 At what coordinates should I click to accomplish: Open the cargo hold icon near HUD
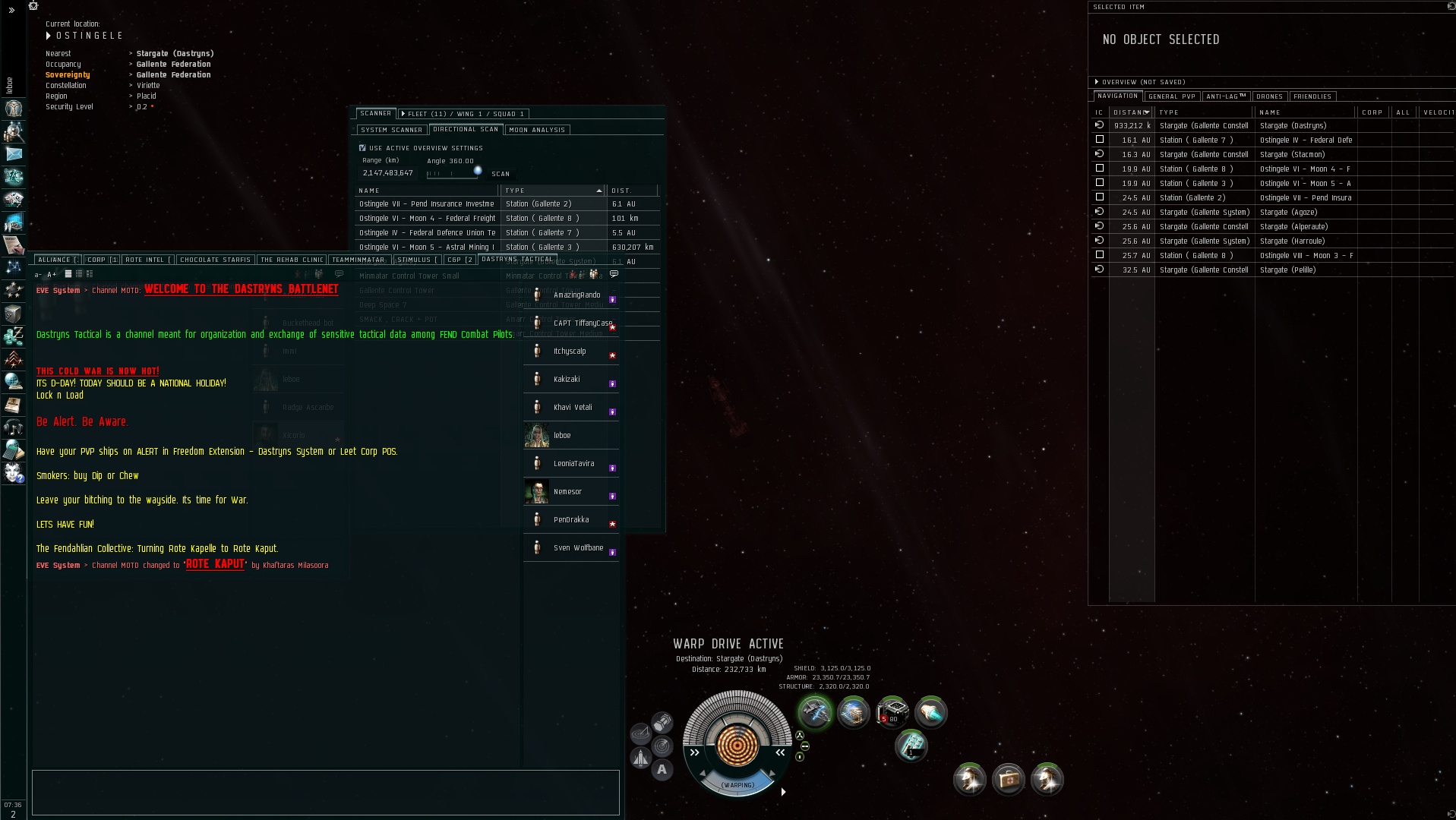click(x=662, y=721)
